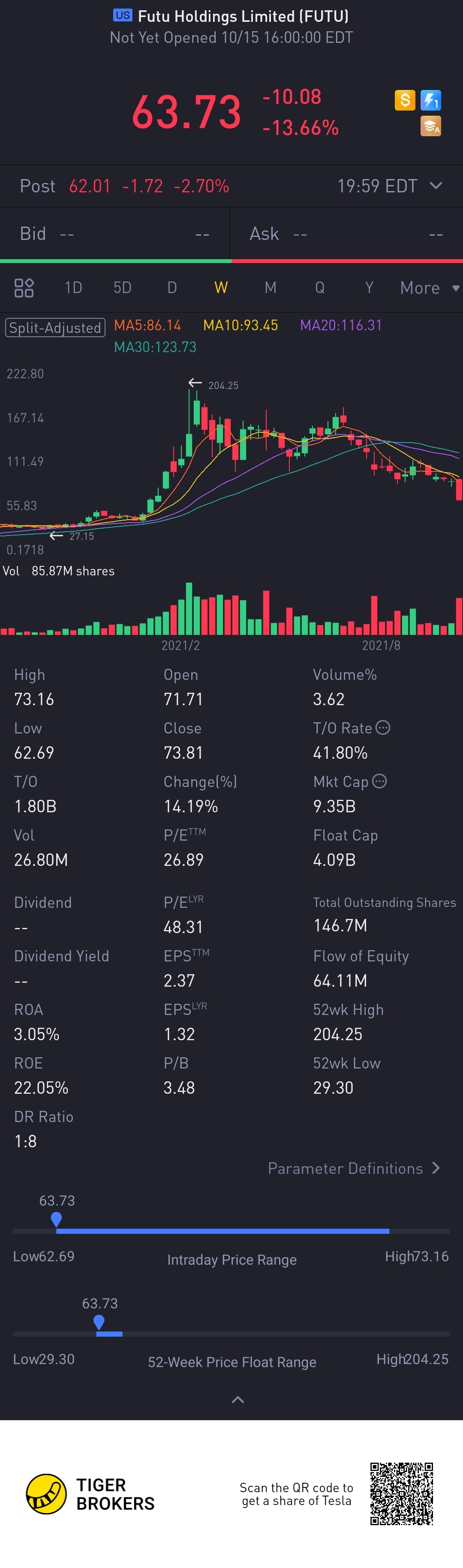
Task: Tap the 27.15 low marker on chart
Action: tap(72, 536)
